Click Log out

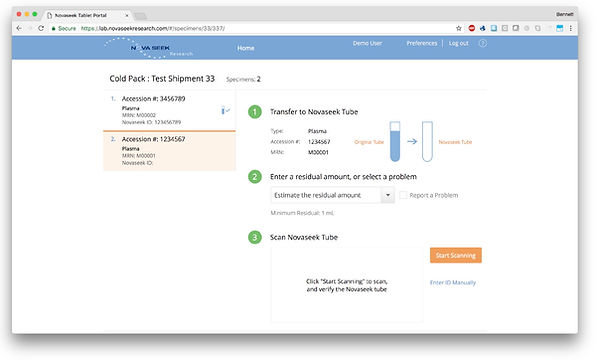[458, 43]
